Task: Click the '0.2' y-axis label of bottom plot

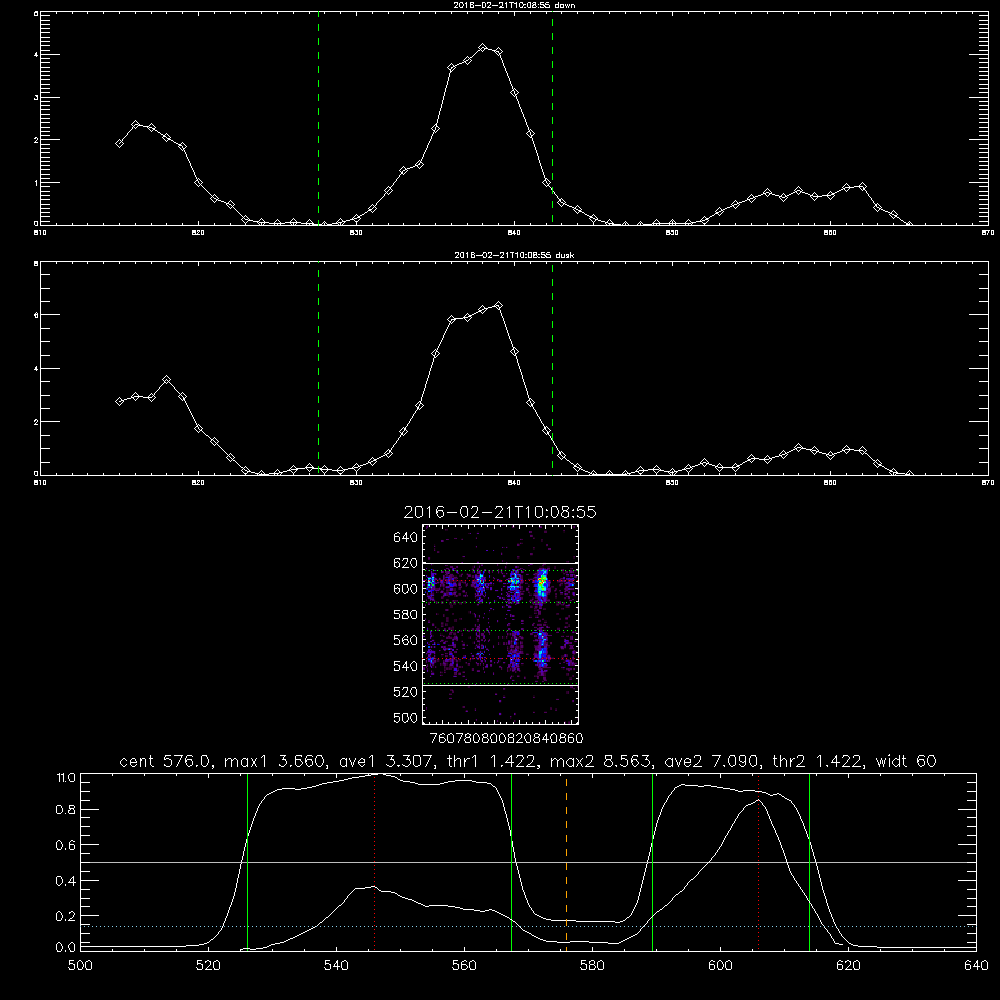Action: pos(66,916)
